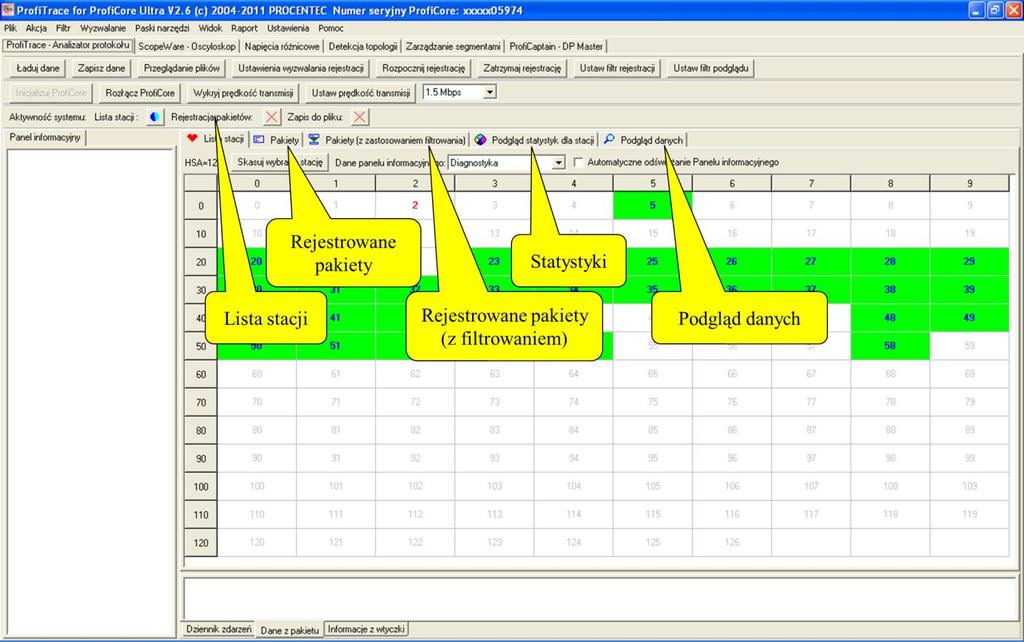Click Rozłącz ProfiCore button

point(140,93)
